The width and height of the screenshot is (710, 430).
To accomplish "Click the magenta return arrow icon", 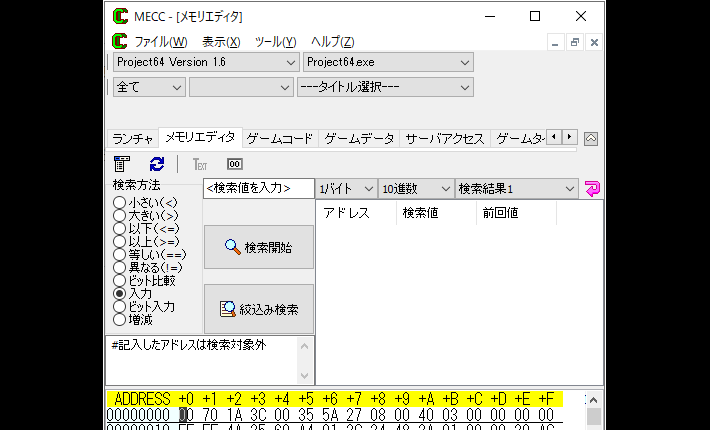I will 593,188.
